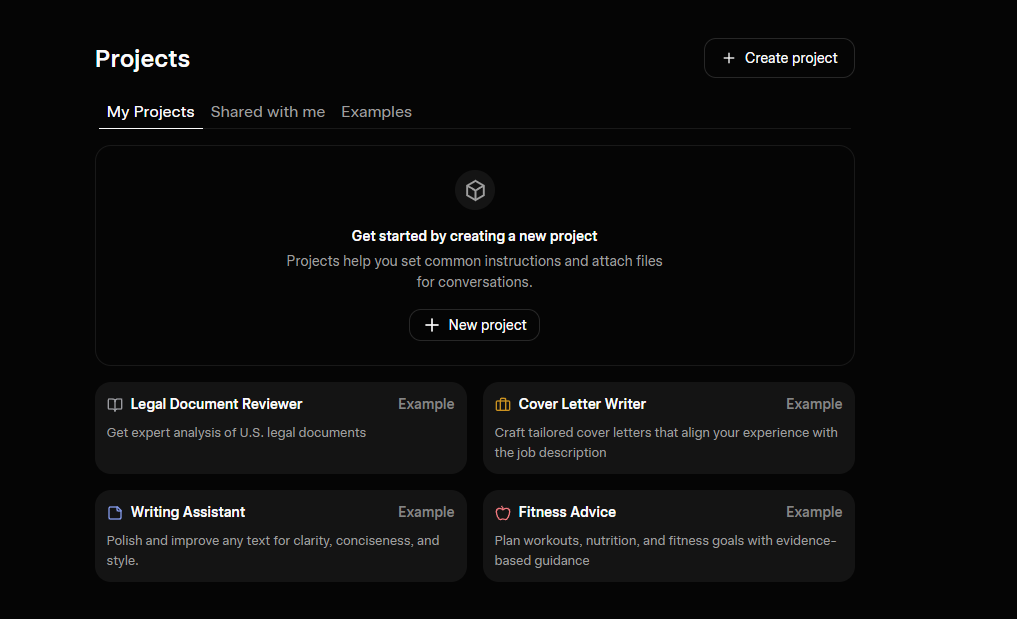
Task: Click the page icon for Writing Assistant
Action: click(x=115, y=513)
